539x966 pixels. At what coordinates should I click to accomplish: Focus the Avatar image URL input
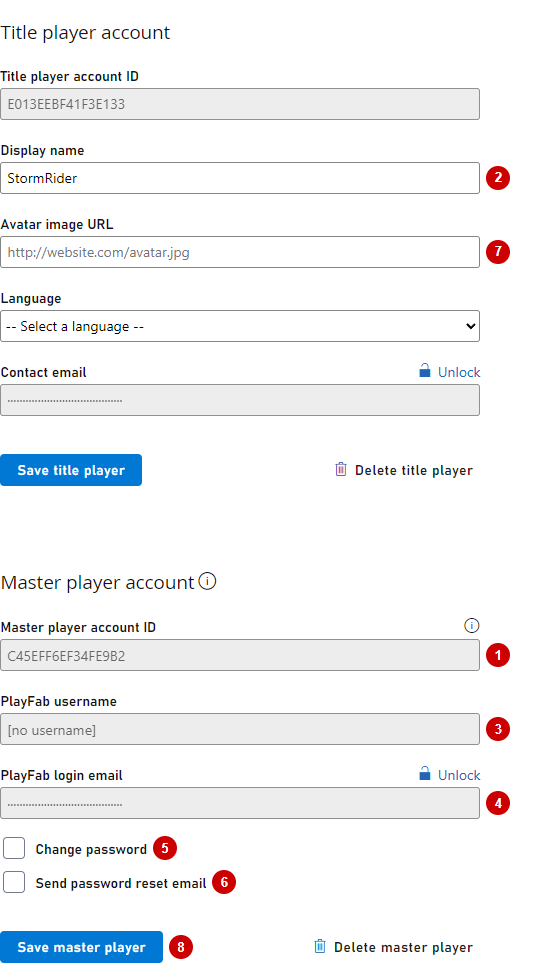tap(240, 252)
